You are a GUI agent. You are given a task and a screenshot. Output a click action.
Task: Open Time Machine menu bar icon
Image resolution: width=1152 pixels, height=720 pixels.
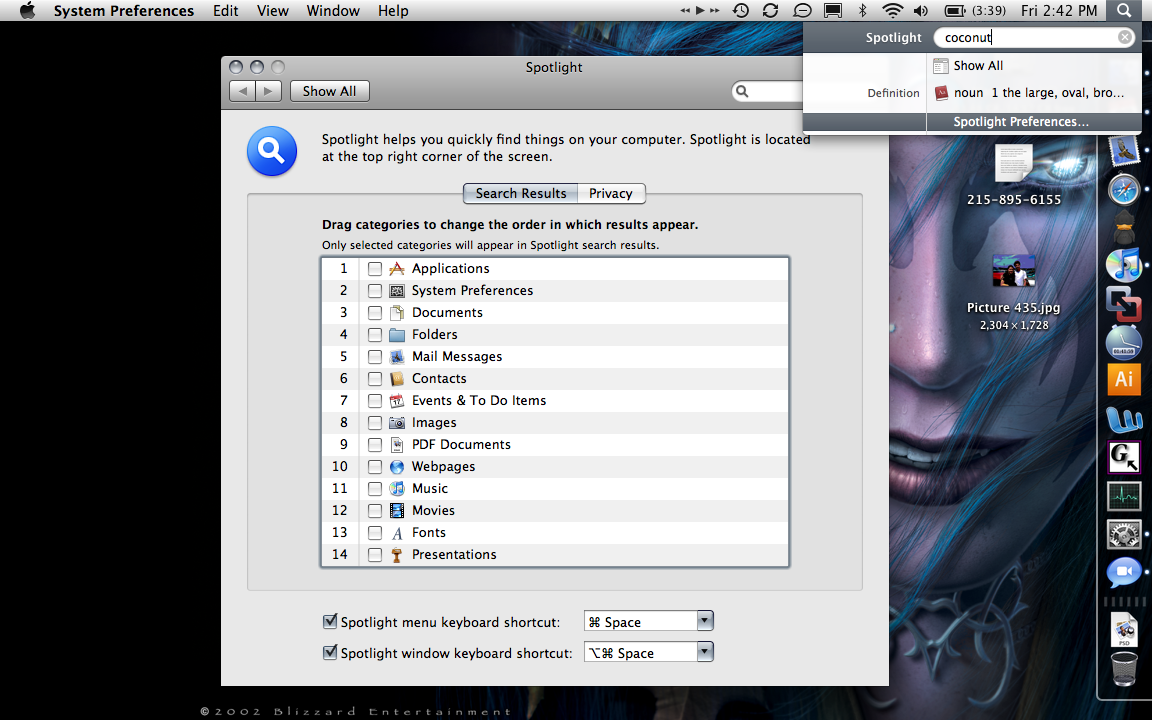coord(741,10)
